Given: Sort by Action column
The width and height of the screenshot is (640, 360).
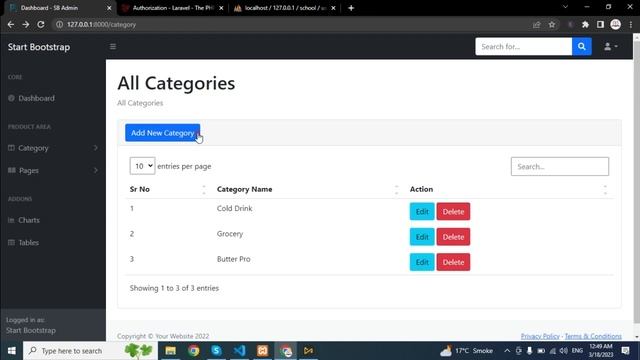Looking at the screenshot, I should pos(508,189).
